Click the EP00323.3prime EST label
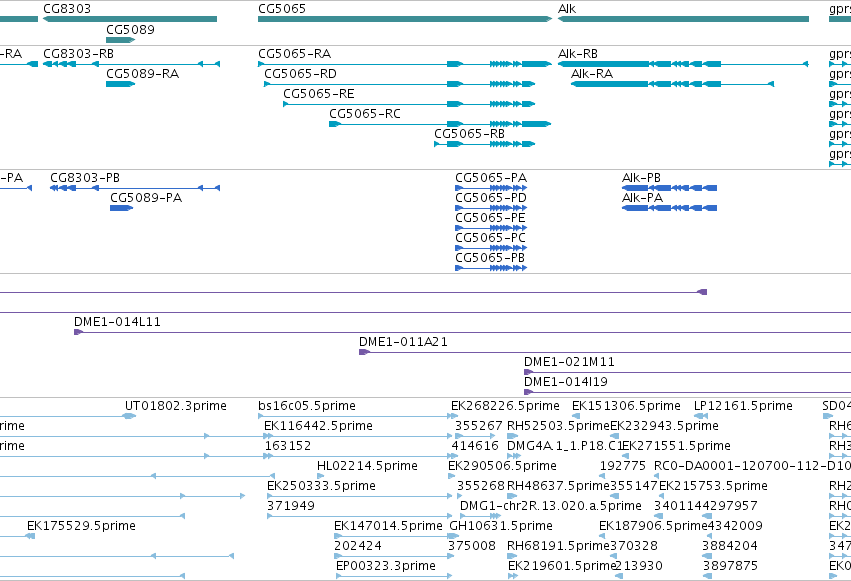 tap(386, 566)
